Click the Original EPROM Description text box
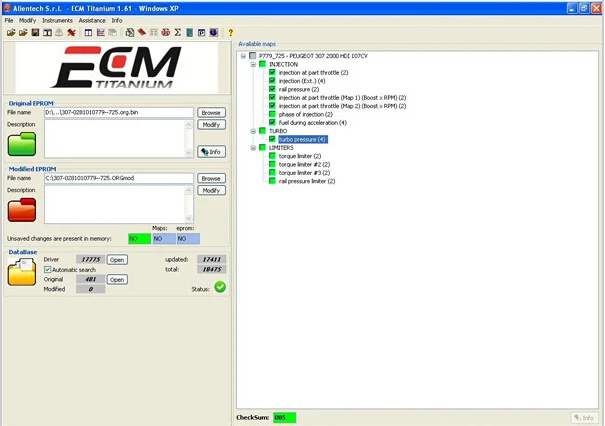This screenshot has width=605, height=426. tap(118, 139)
